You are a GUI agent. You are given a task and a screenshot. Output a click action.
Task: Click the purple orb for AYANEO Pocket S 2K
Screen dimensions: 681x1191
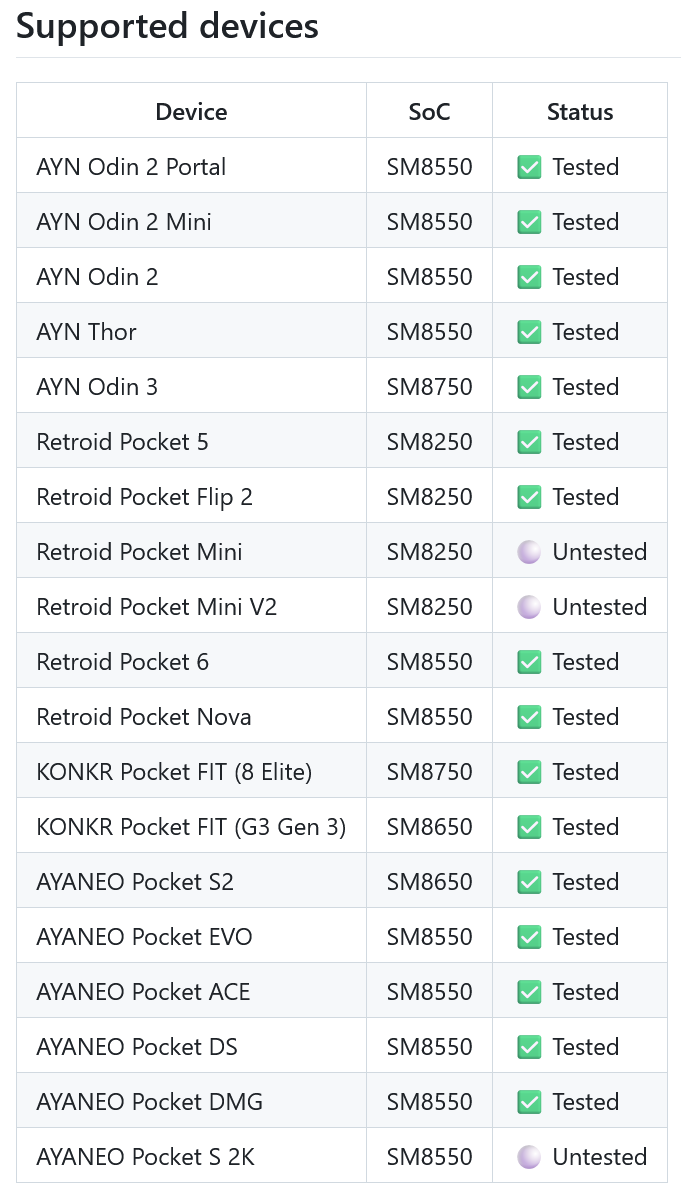[x=529, y=1157]
